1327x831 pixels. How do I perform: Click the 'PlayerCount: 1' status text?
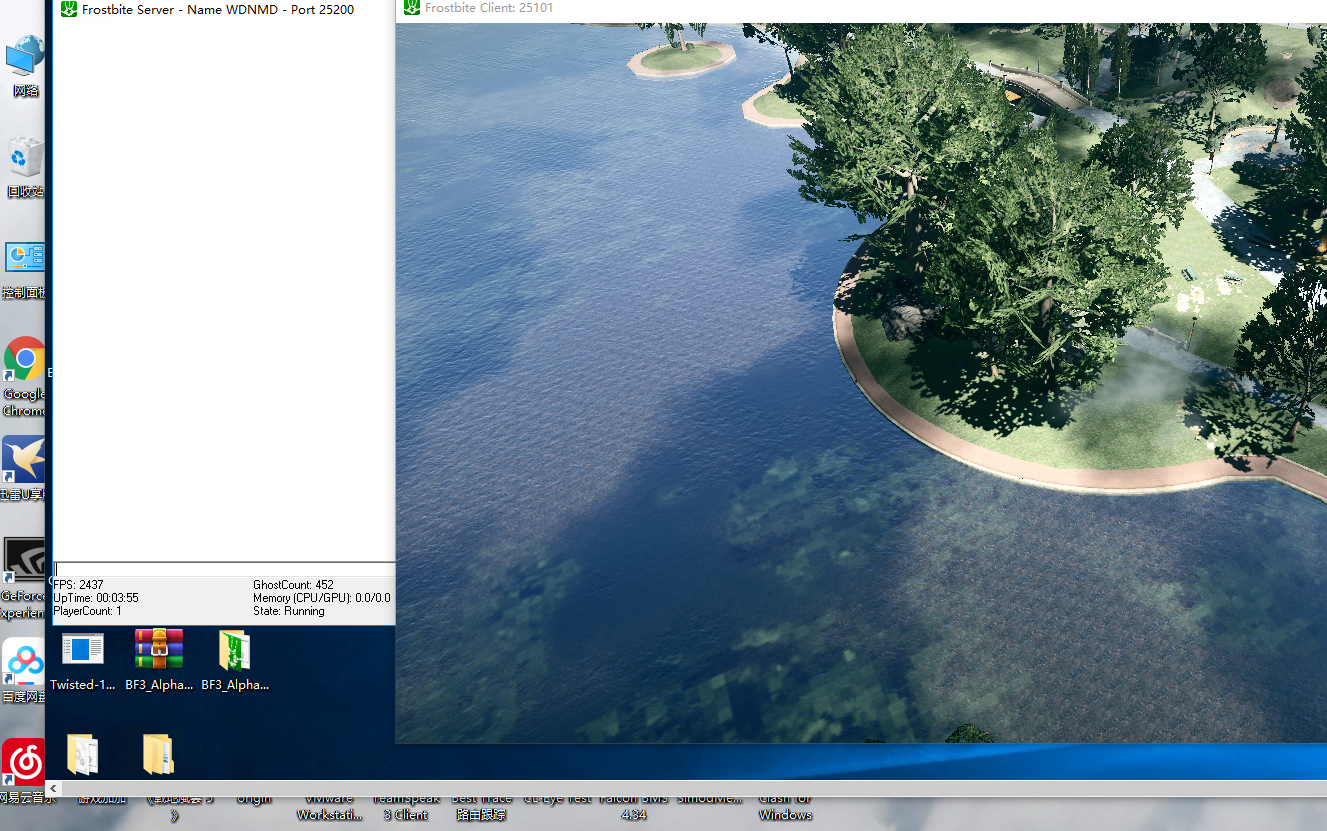(x=87, y=611)
